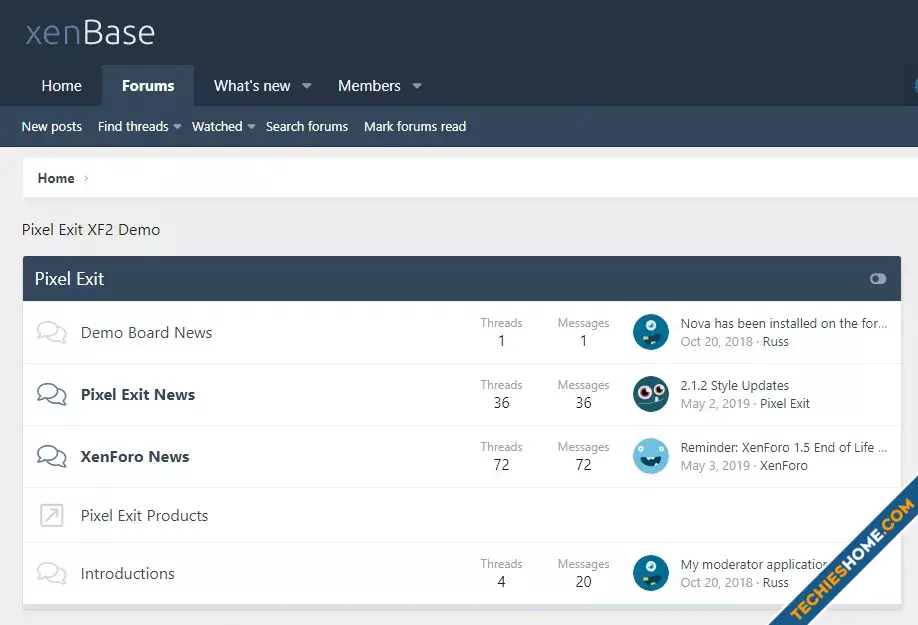Image resolution: width=918 pixels, height=625 pixels.
Task: Expand the Members dropdown arrow
Action: [x=417, y=86]
